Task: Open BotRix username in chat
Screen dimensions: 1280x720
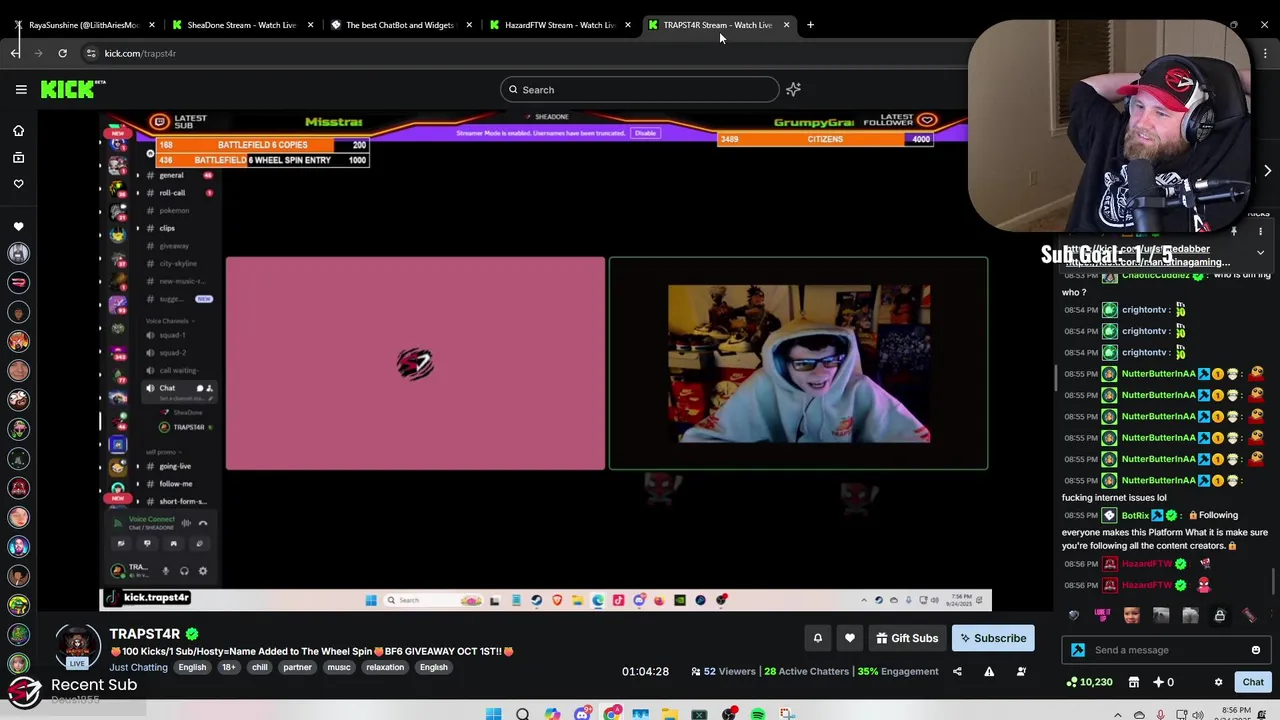Action: (x=1135, y=516)
